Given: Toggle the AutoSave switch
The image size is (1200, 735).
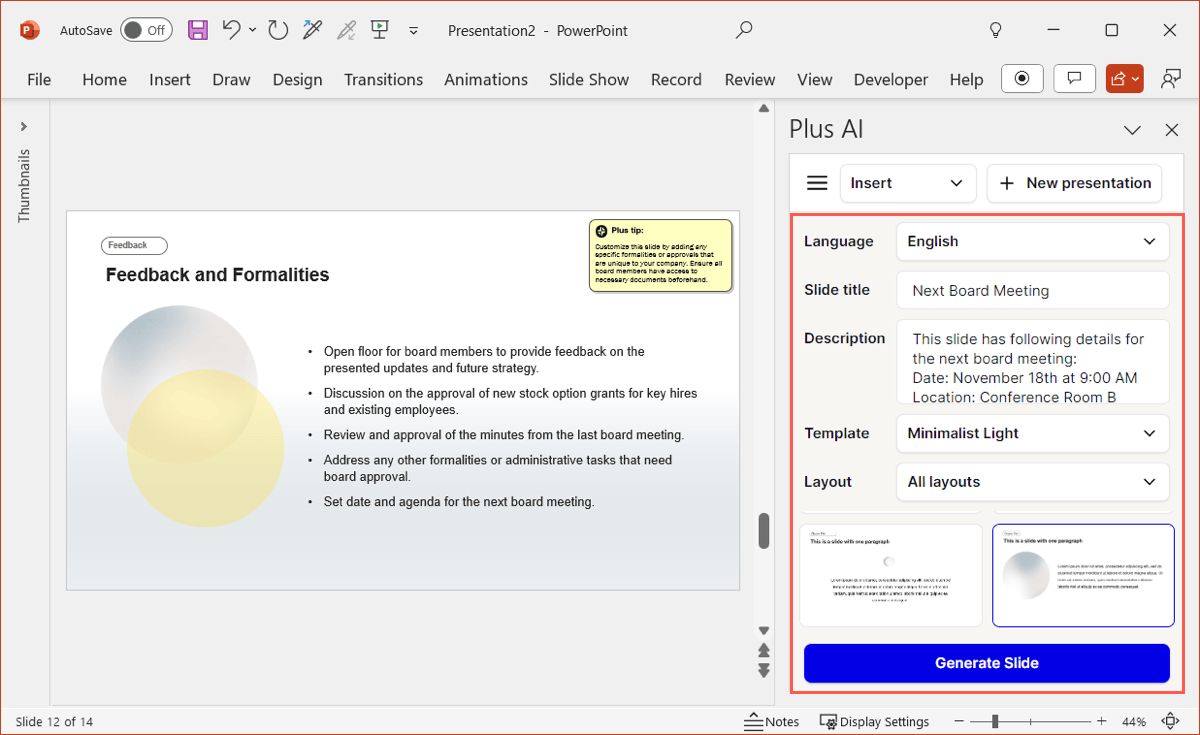Looking at the screenshot, I should [x=146, y=30].
